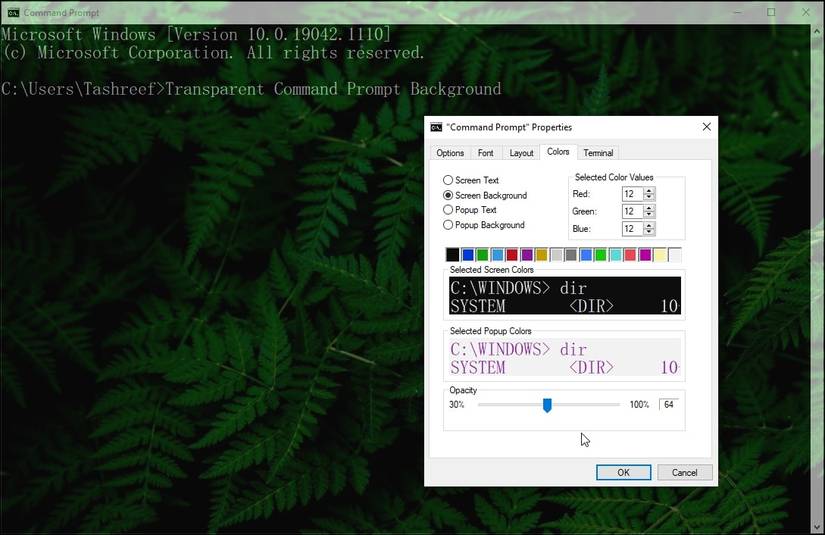825x535 pixels.
Task: Open the Font tab
Action: 485,153
